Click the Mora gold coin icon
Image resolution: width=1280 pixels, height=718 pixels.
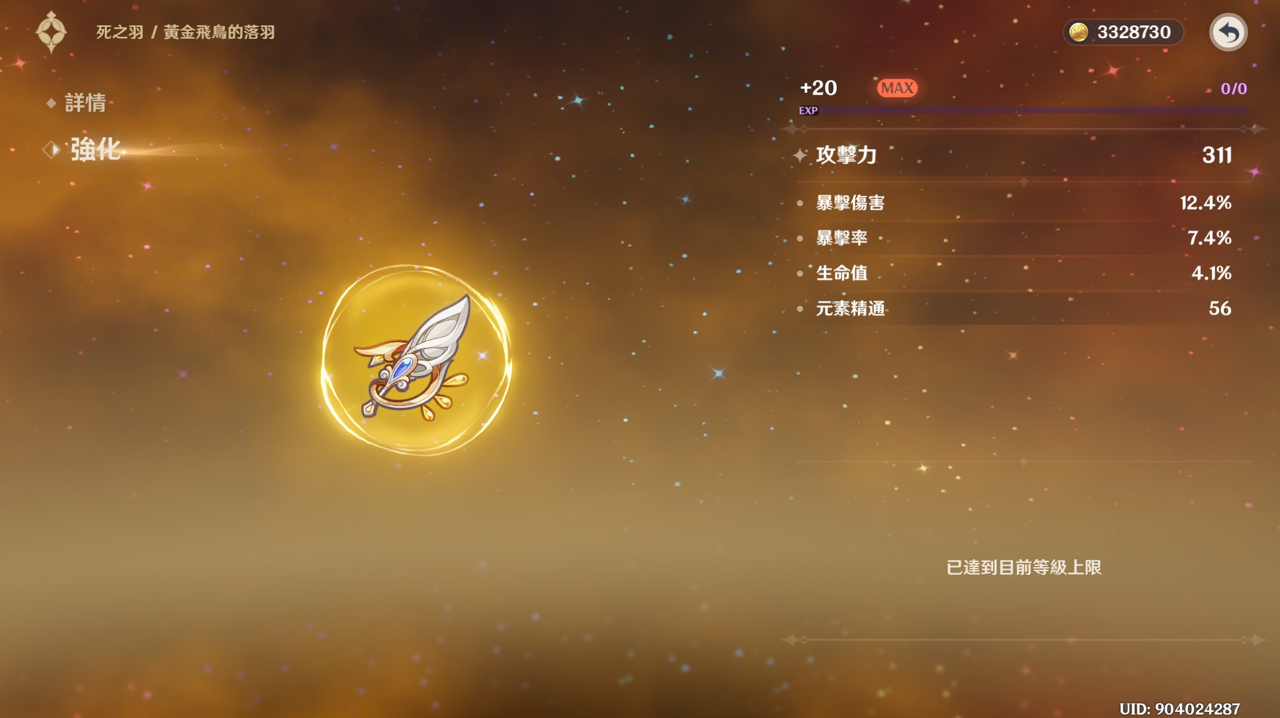point(1079,32)
